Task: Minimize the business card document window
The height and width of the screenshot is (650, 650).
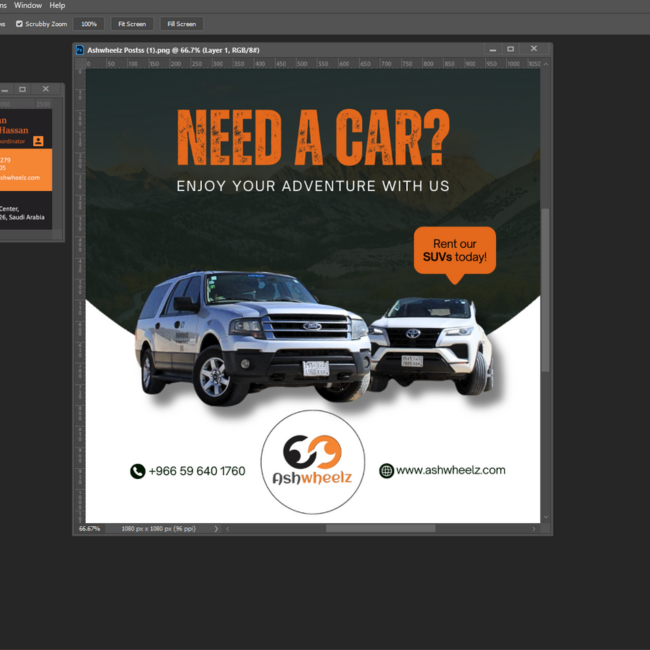Action: [5, 90]
